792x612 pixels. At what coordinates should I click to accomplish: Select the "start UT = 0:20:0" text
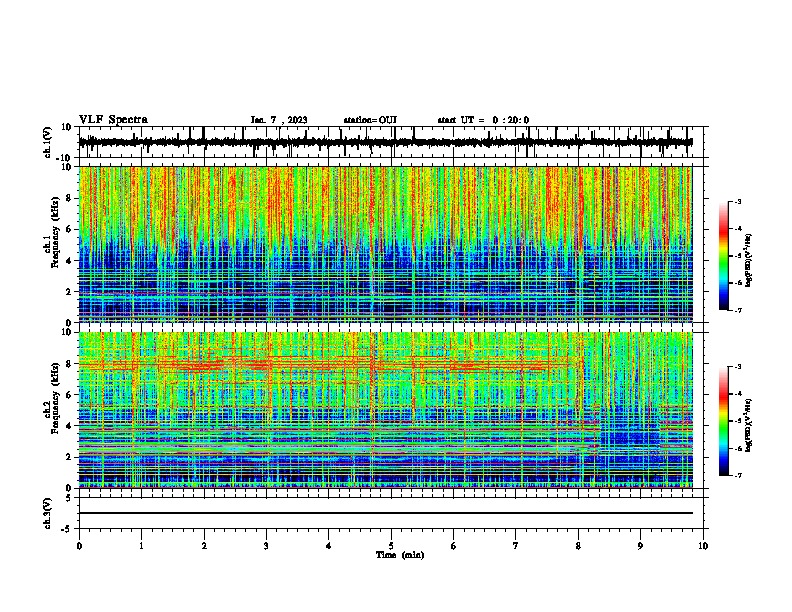[x=483, y=120]
